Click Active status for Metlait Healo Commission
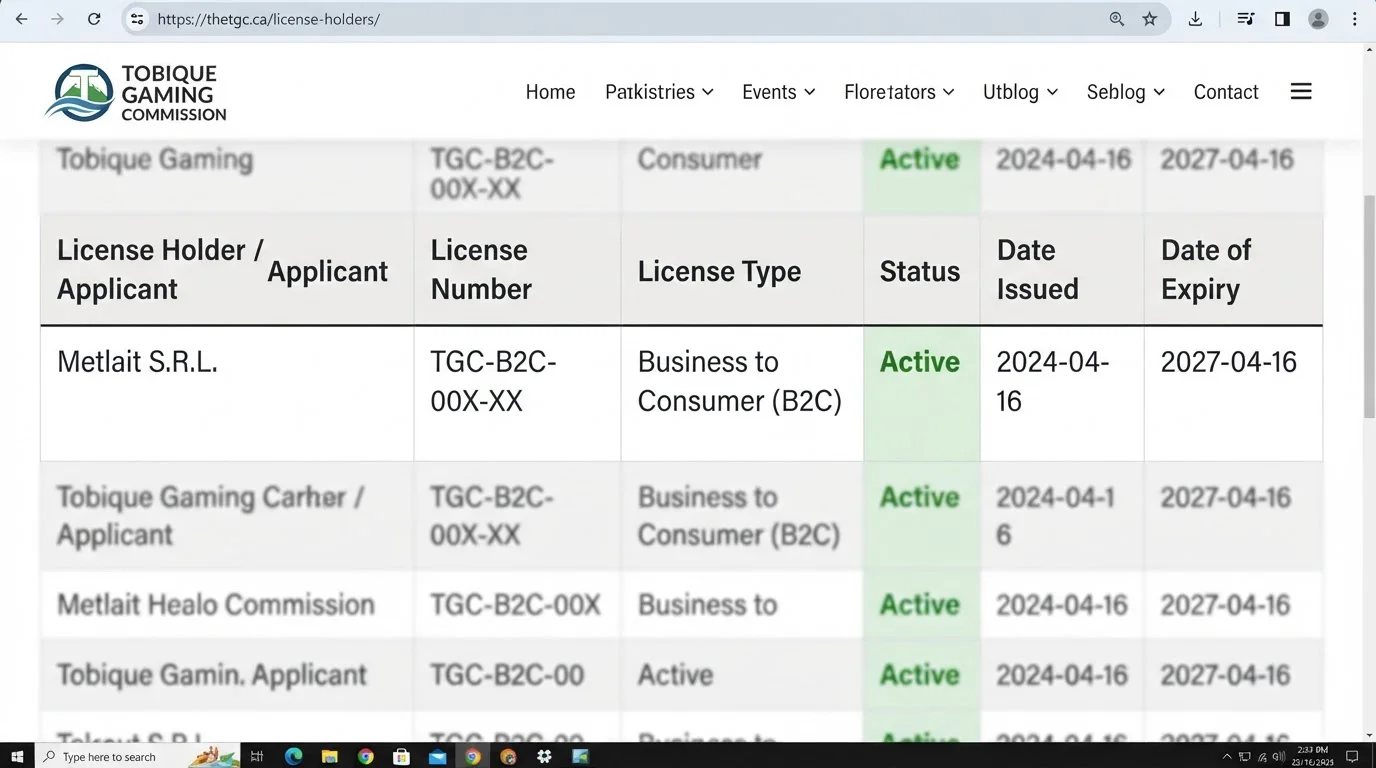This screenshot has width=1376, height=768. pyautogui.click(x=920, y=605)
